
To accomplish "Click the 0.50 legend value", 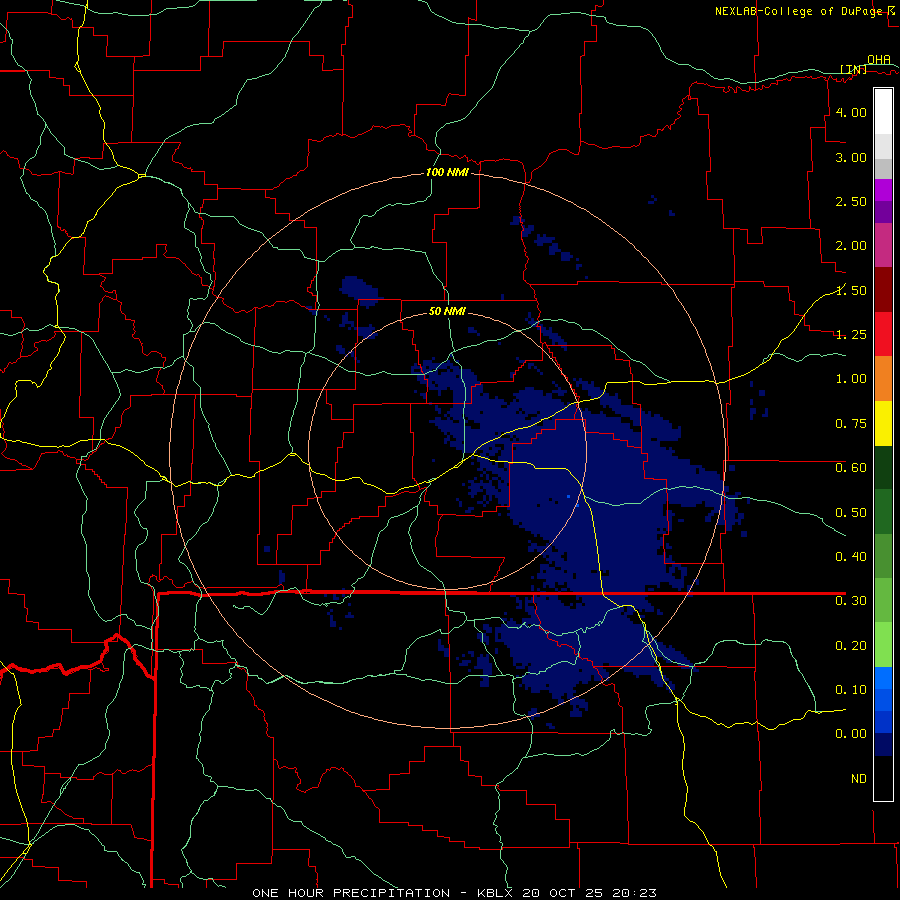I will (x=851, y=513).
